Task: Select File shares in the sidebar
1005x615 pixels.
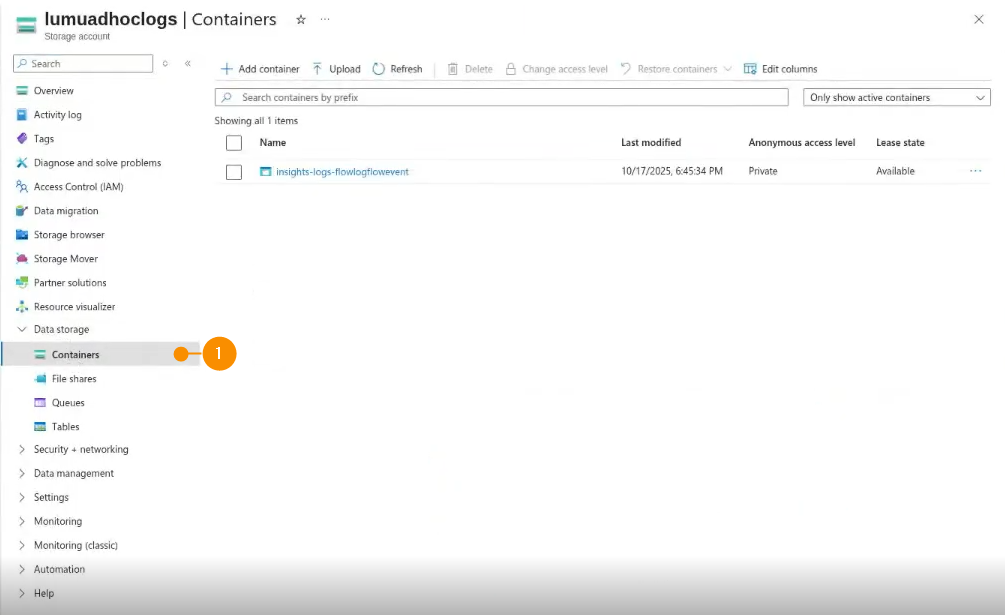Action: 74,379
